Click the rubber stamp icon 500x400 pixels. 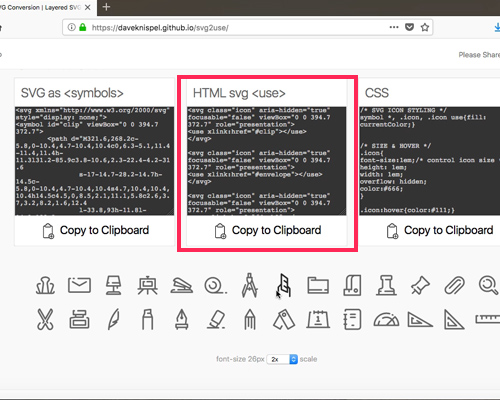click(386, 286)
